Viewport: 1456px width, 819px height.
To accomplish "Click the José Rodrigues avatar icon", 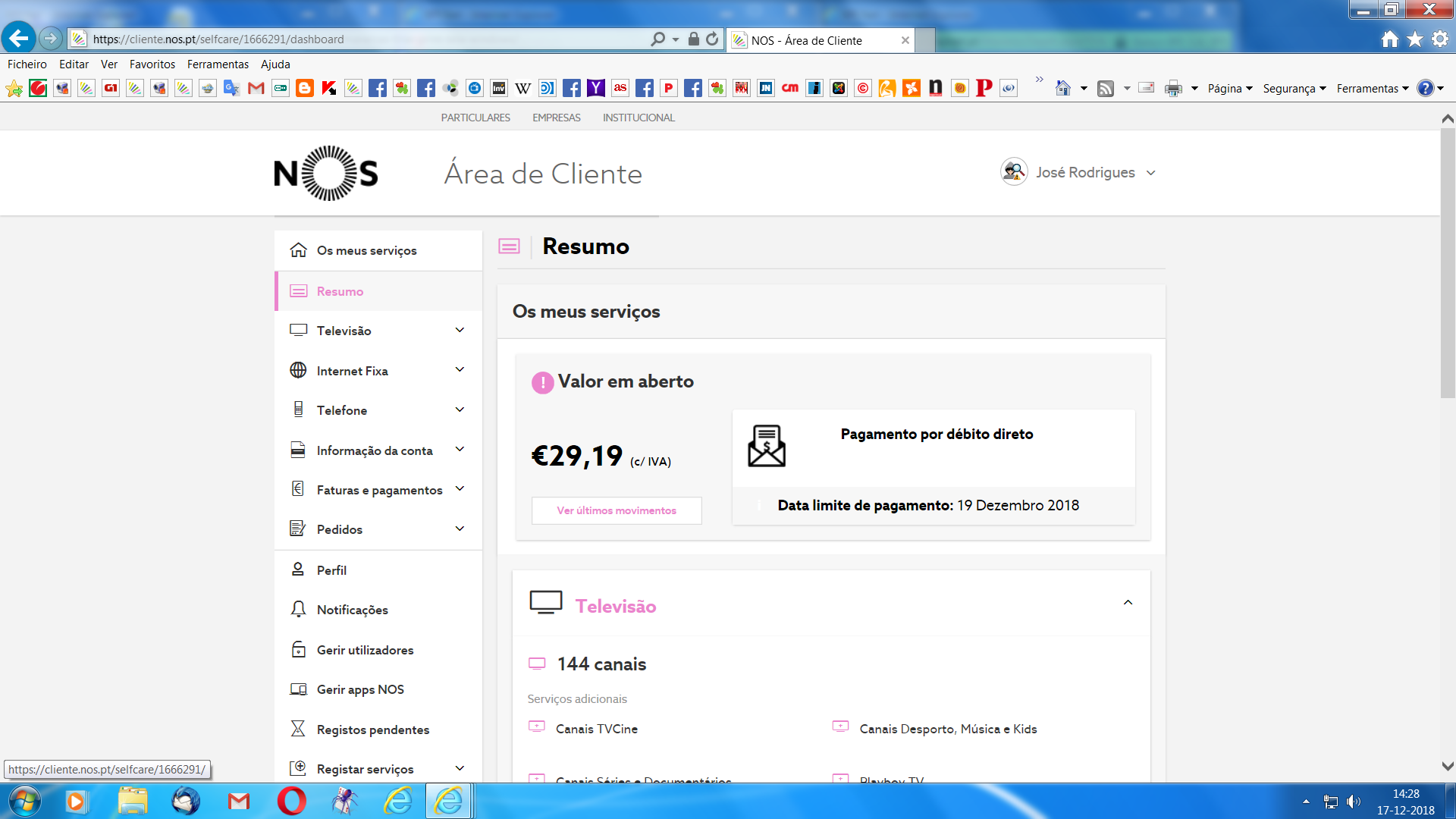I will point(1014,172).
